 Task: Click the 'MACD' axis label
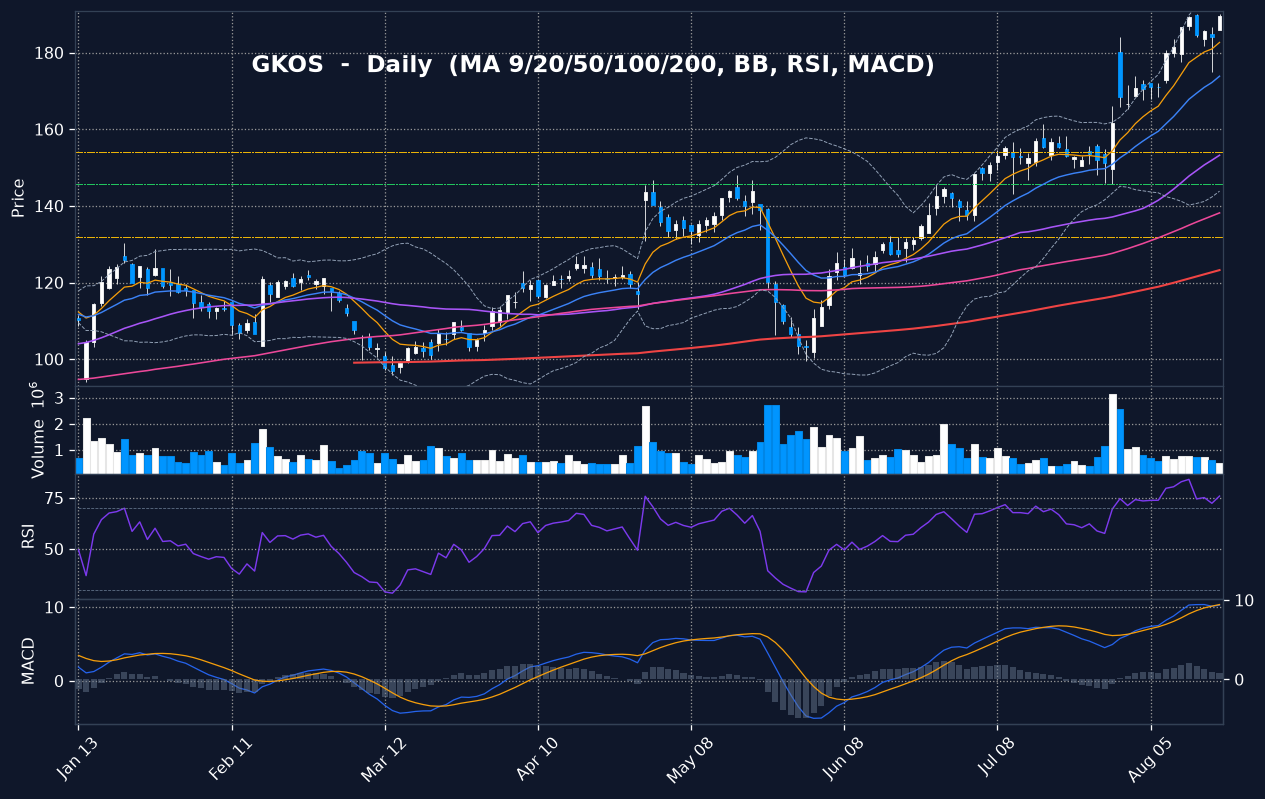tap(28, 661)
